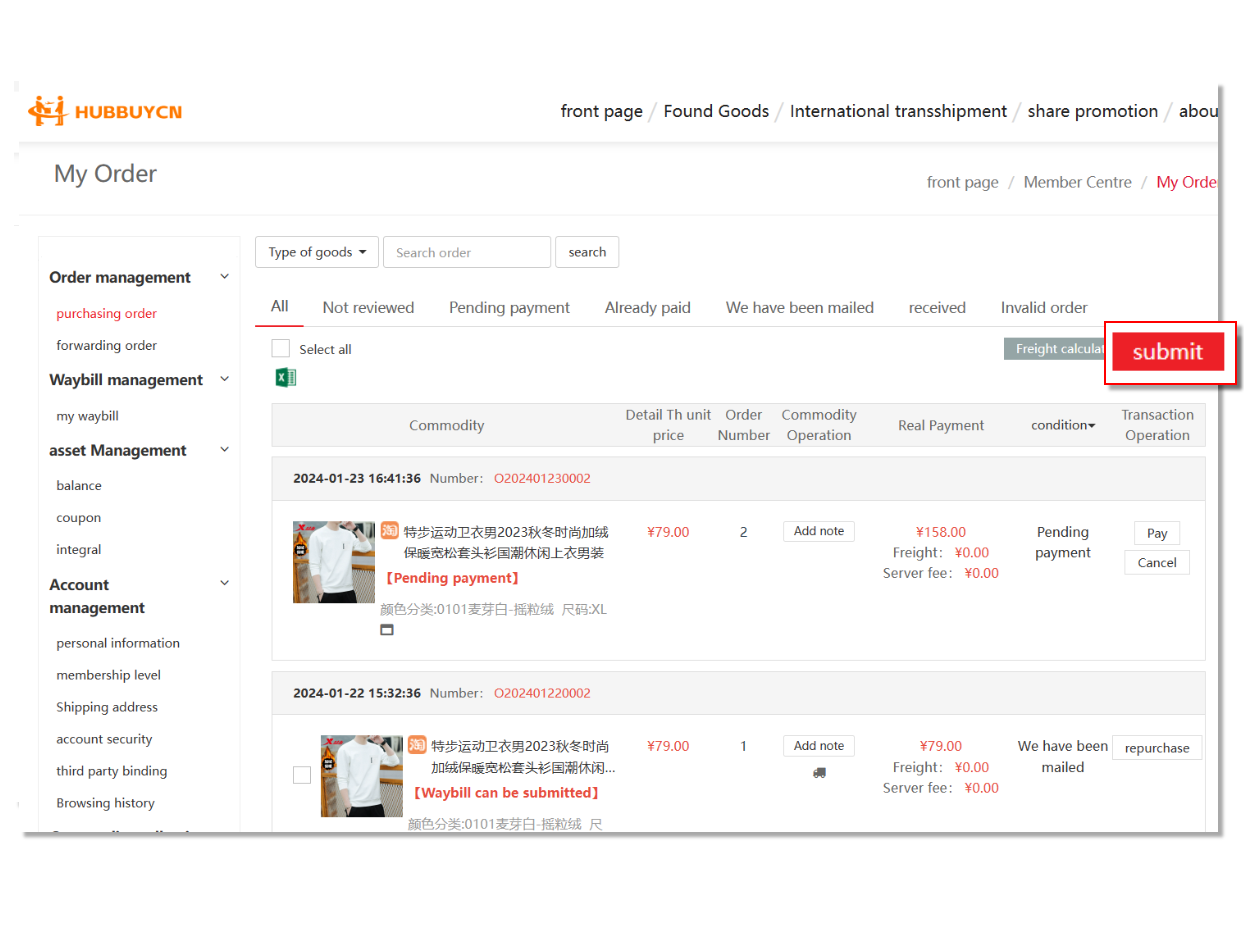Viewport: 1244px width, 926px height.
Task: Click Pay for the first order
Action: pyautogui.click(x=1157, y=533)
